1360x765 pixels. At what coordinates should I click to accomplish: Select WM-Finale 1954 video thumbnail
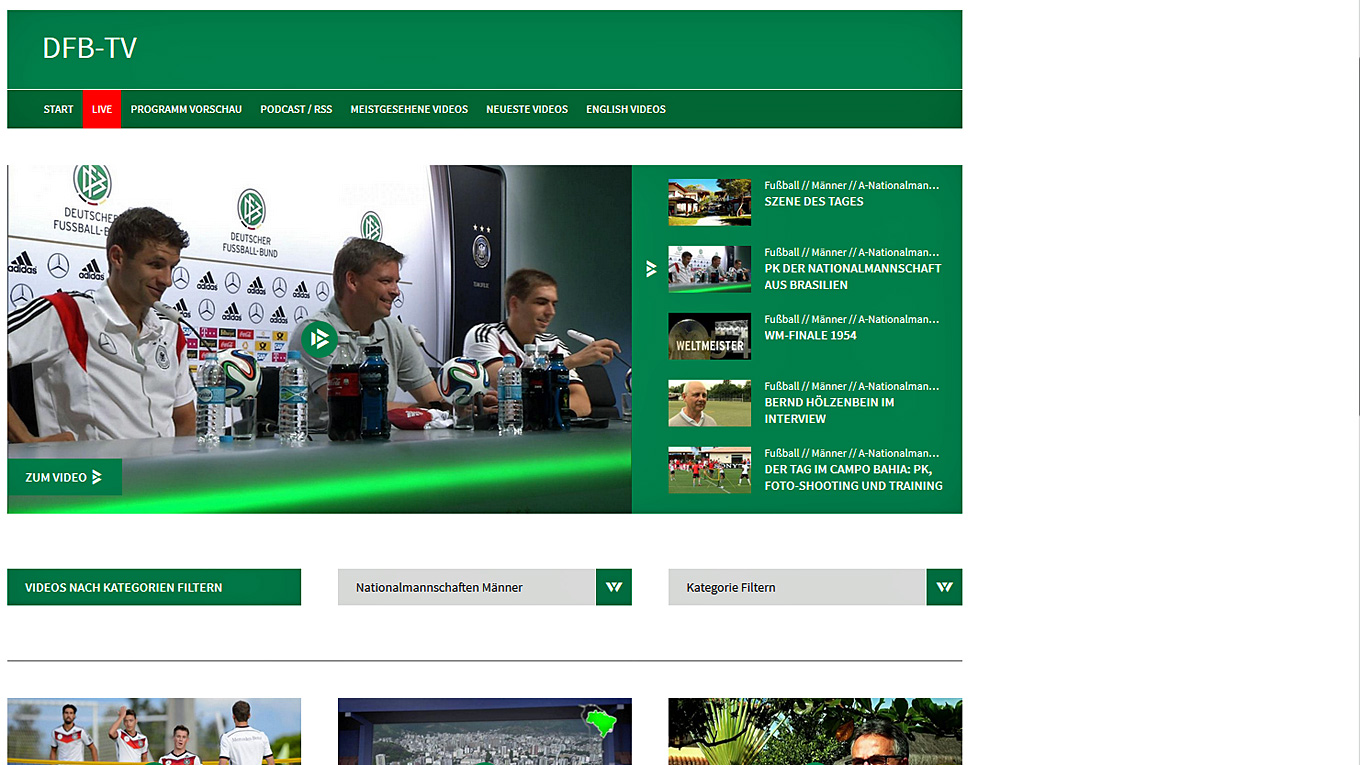tap(709, 336)
